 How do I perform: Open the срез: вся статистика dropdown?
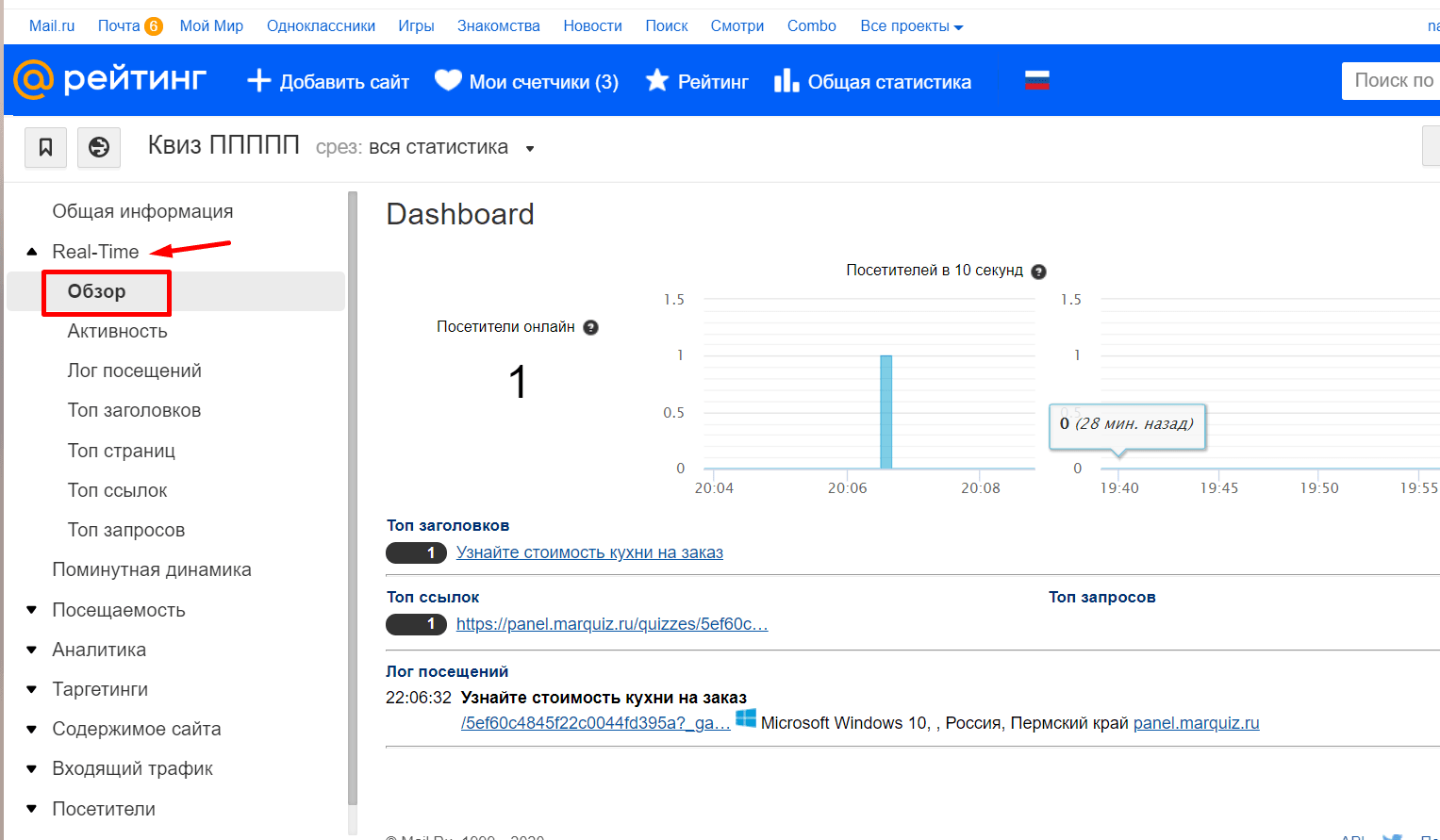coord(425,147)
